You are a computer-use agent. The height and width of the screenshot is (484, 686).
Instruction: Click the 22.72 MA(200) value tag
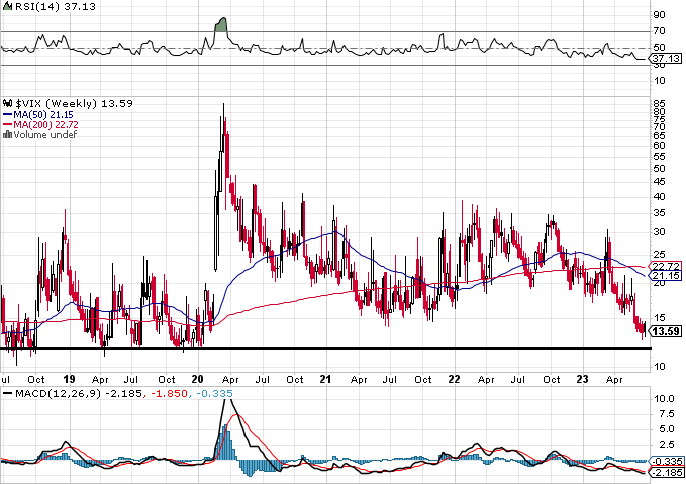(665, 266)
